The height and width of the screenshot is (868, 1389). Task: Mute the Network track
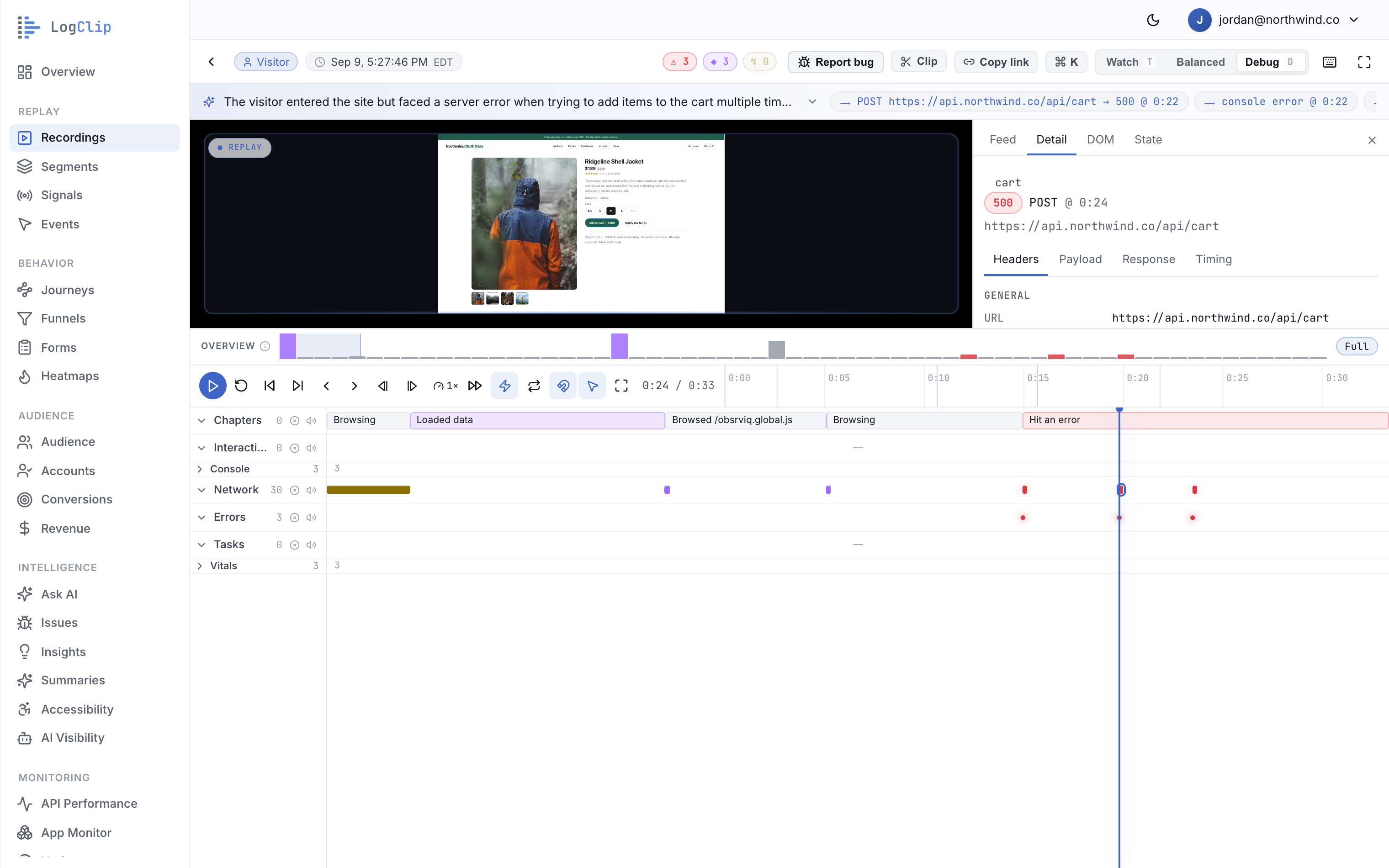click(311, 490)
